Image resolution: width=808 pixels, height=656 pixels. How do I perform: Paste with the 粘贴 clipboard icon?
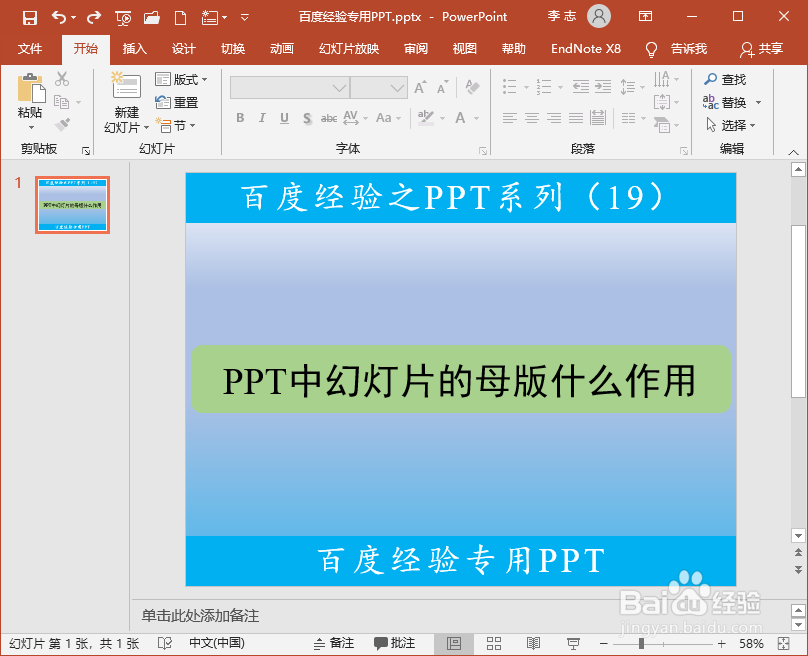coord(31,88)
